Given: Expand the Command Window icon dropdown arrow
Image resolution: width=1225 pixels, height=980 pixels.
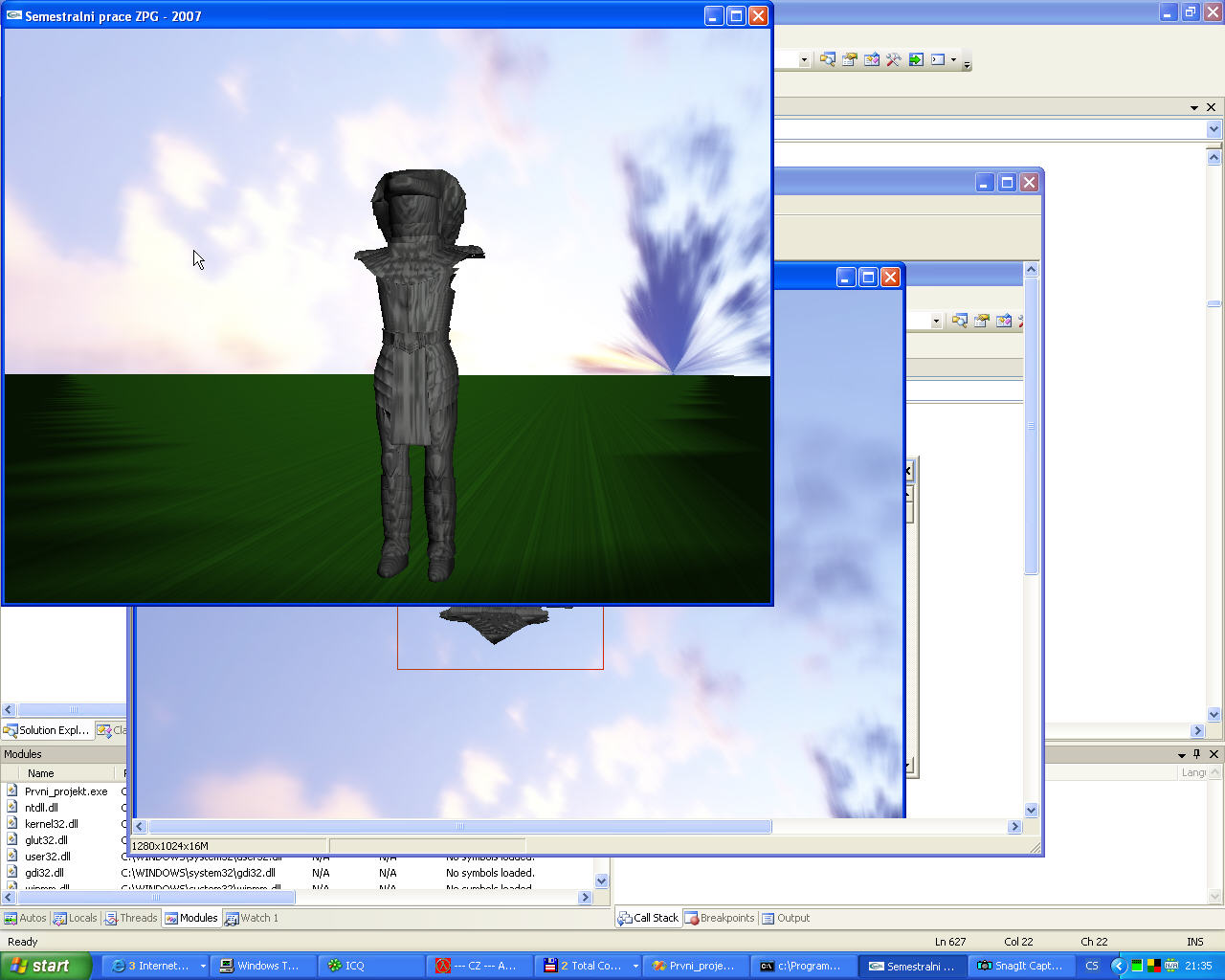Looking at the screenshot, I should coord(953,60).
